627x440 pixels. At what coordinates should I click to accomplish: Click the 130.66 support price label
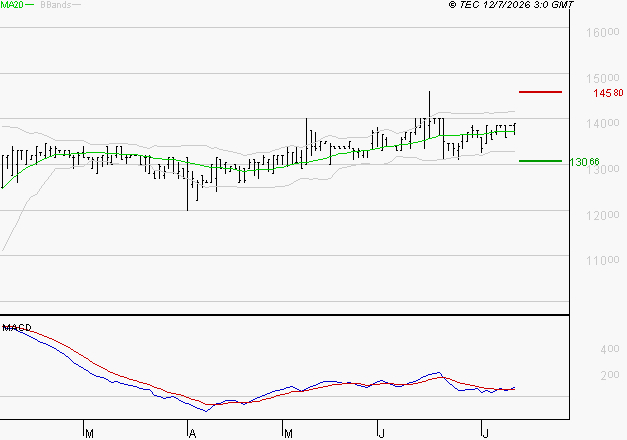click(x=584, y=162)
